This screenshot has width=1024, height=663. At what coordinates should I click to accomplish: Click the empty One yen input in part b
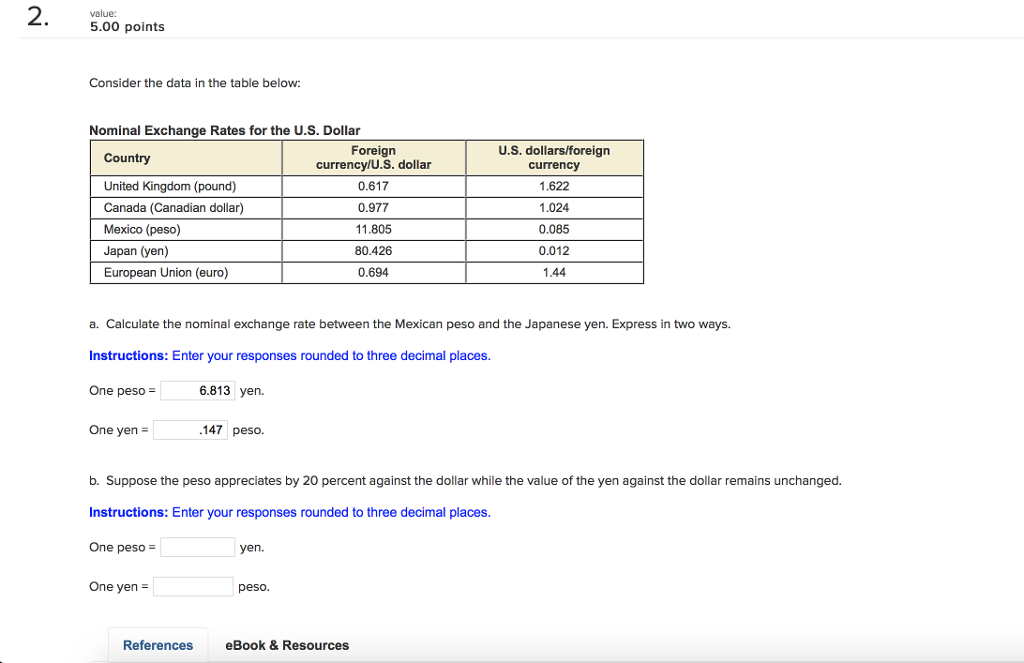[192, 586]
